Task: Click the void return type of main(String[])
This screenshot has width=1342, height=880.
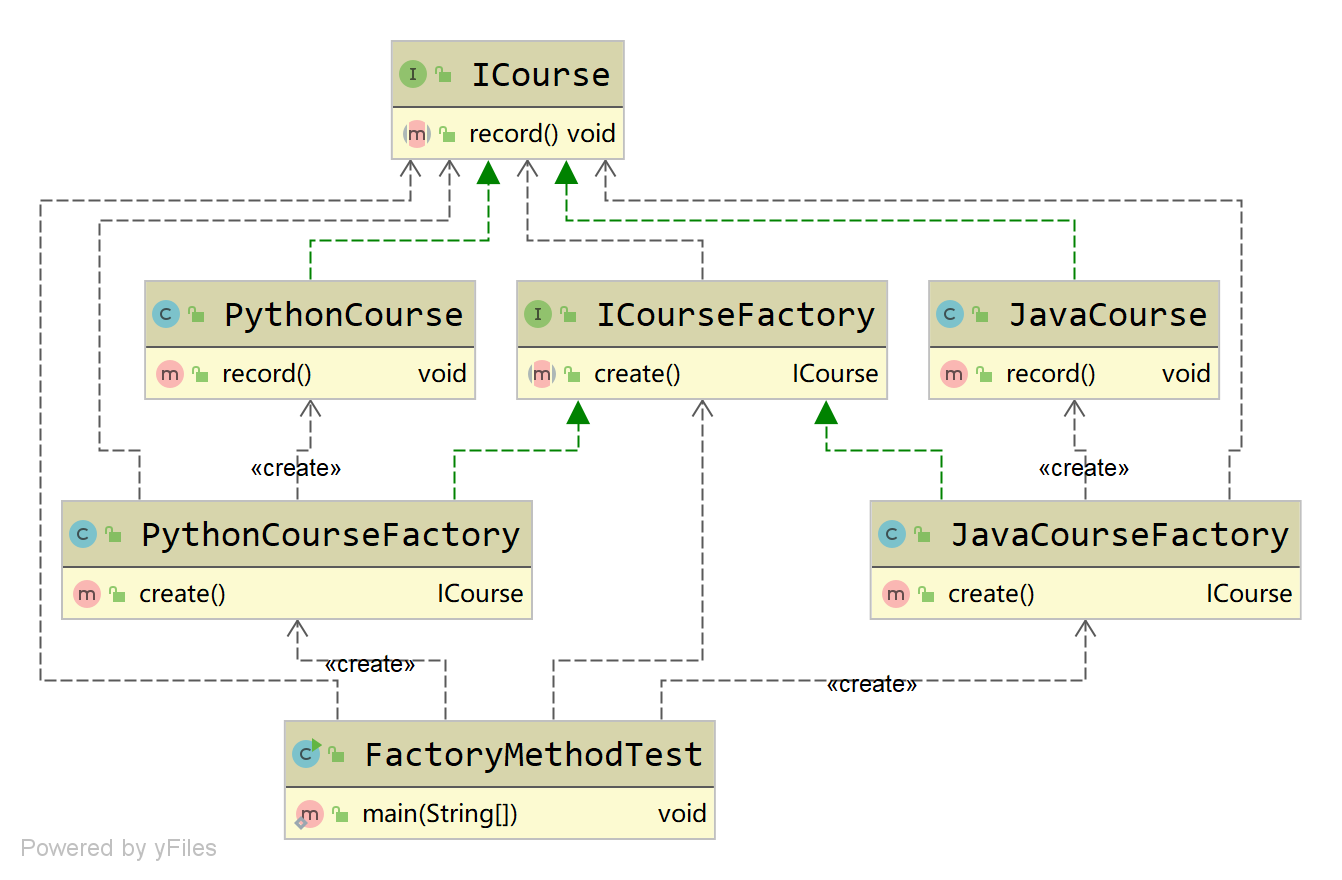Action: pyautogui.click(x=683, y=814)
